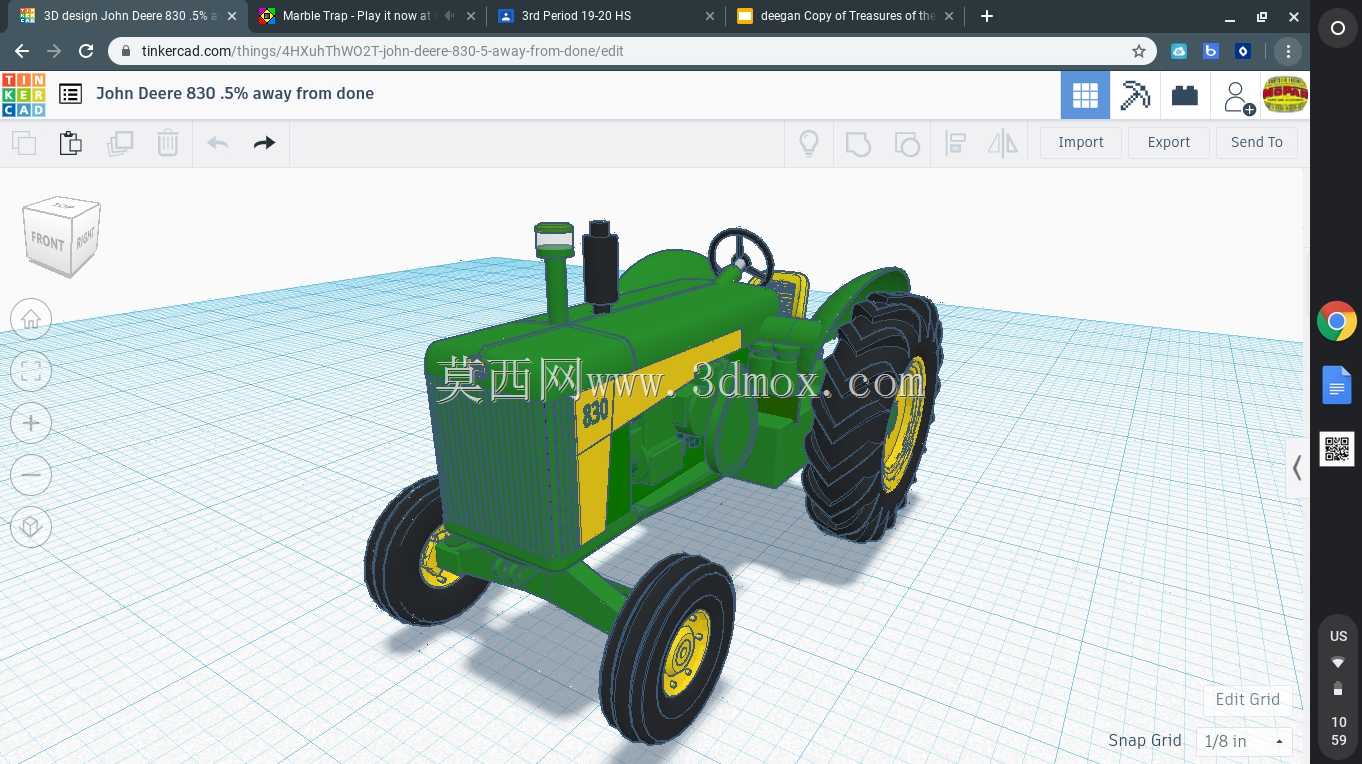
Task: Click the Ungroup shapes icon
Action: point(906,143)
